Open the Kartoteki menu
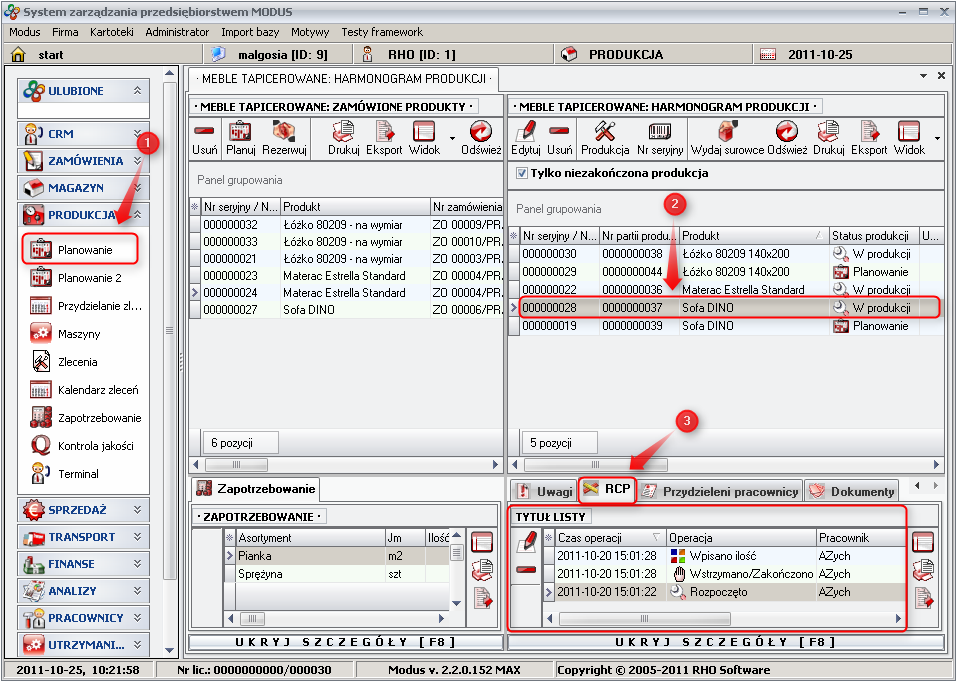Image resolution: width=957 pixels, height=682 pixels. [111, 32]
